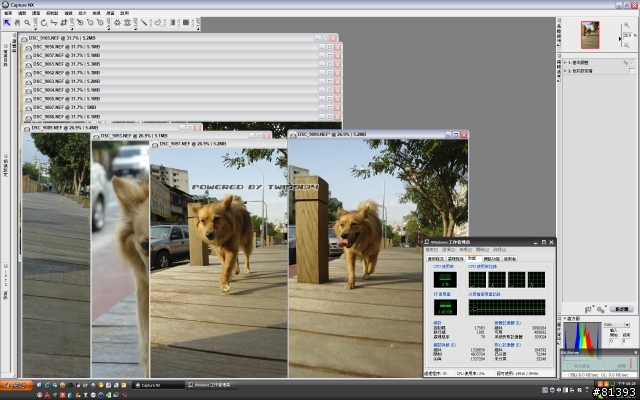Select the fill/remove dark square tool
Screen dimensions: 640x400
pyautogui.click(x=186, y=22)
